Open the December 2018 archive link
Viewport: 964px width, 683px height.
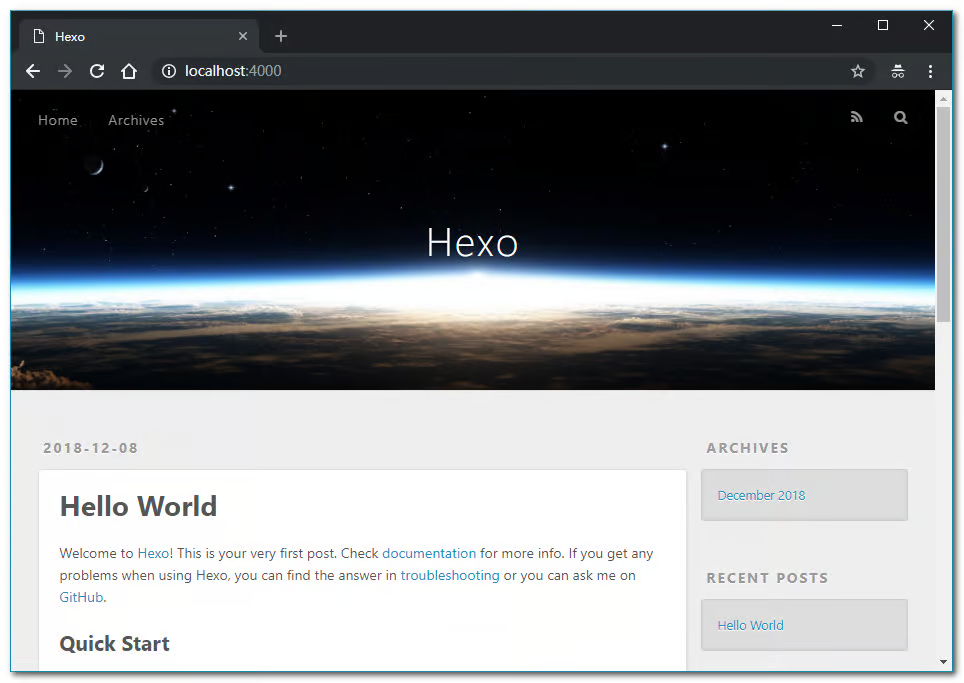[x=761, y=495]
